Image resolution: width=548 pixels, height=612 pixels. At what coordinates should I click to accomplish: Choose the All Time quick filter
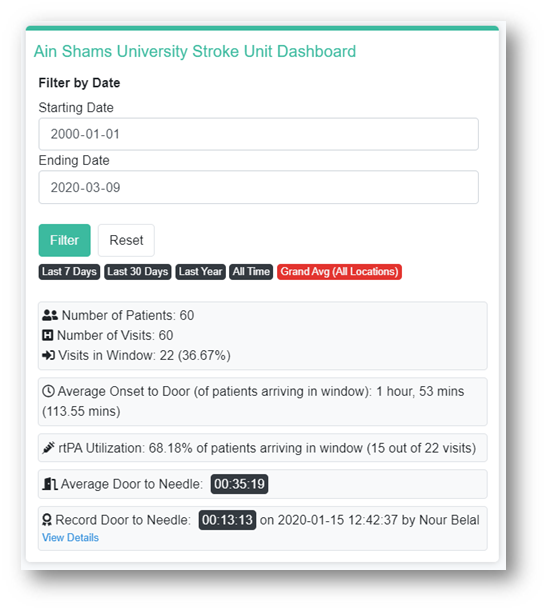pyautogui.click(x=251, y=272)
